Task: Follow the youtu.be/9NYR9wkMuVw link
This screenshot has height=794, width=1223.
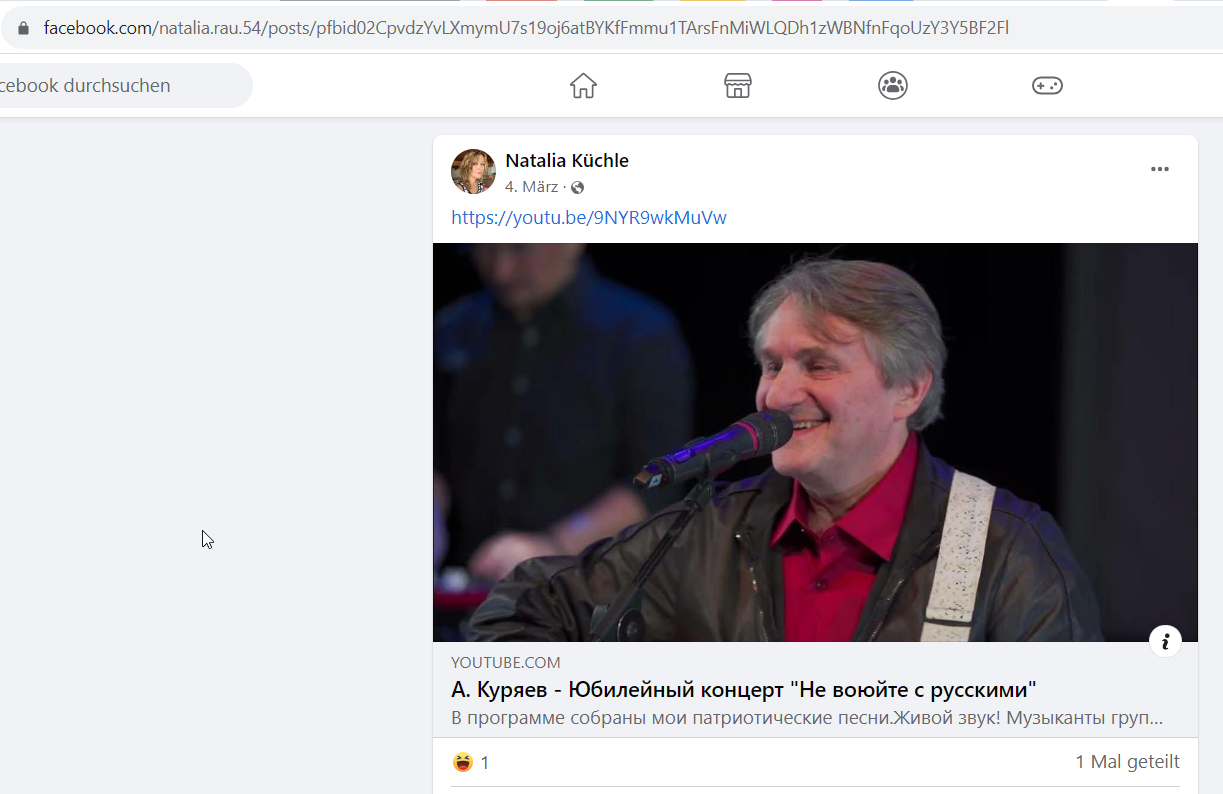Action: point(589,217)
